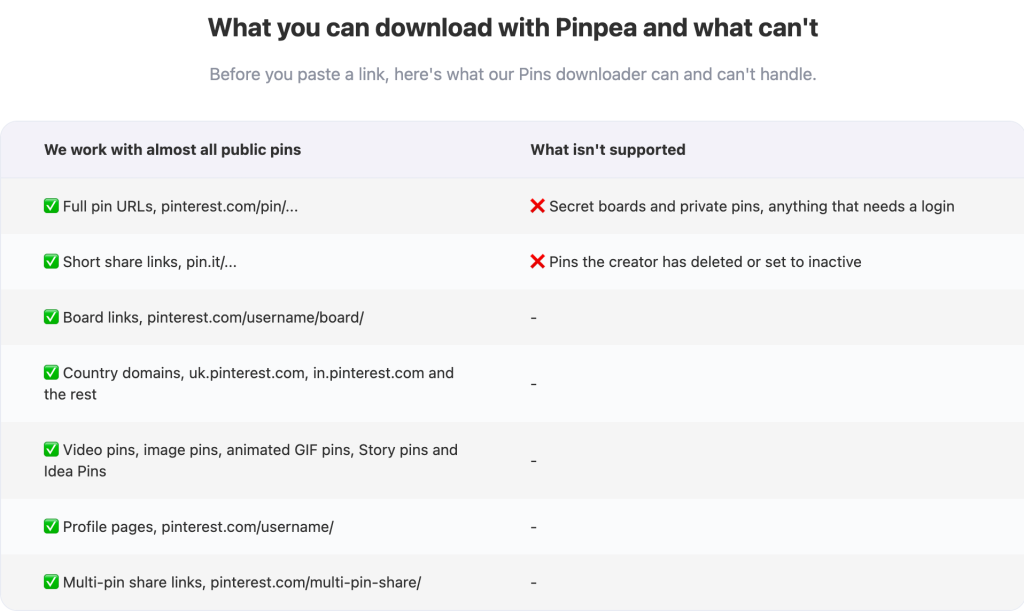Click the checkmark icon before Profile pages

click(x=51, y=527)
